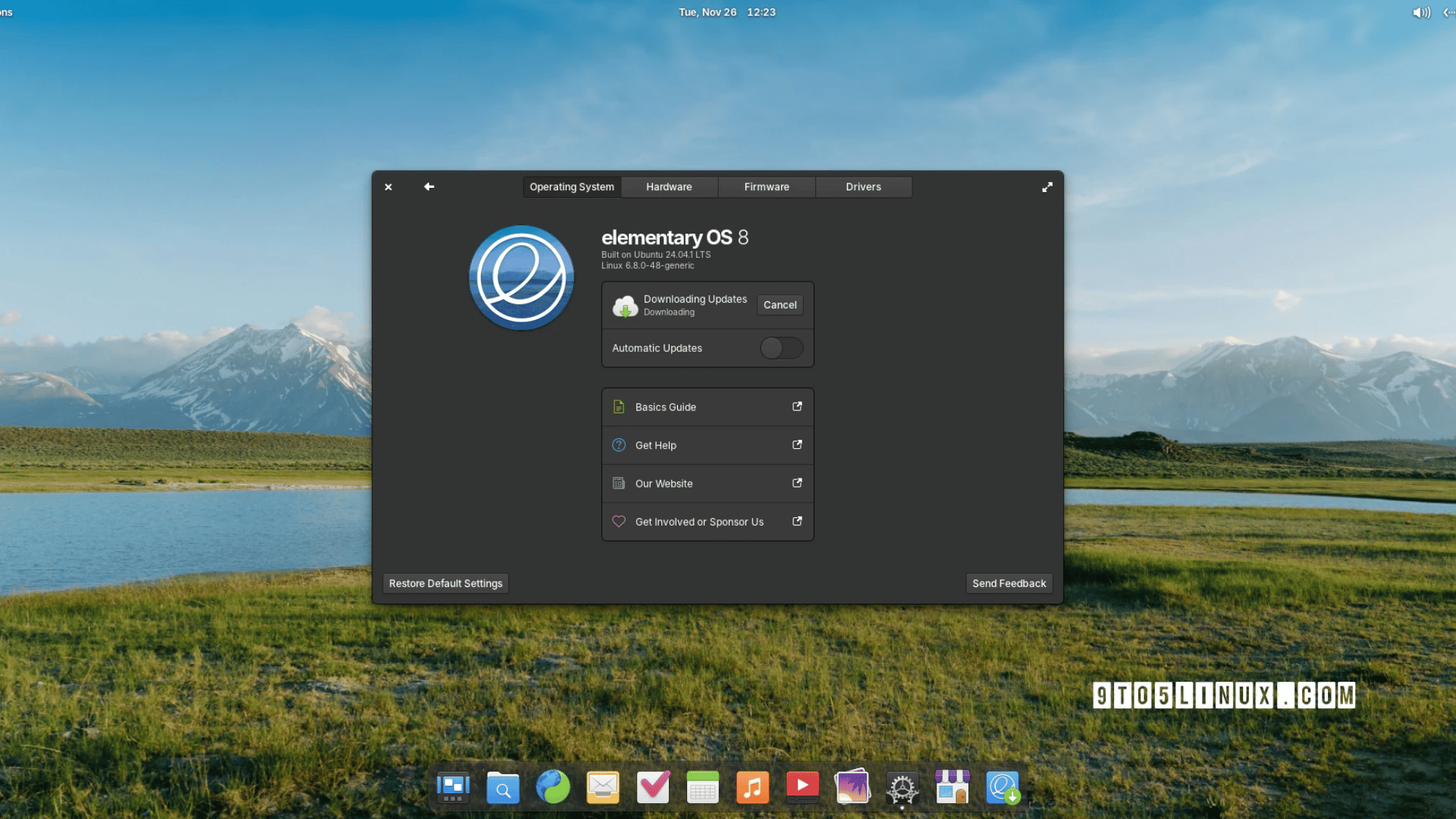
Task: Click the elementary OS logo
Action: tap(521, 278)
